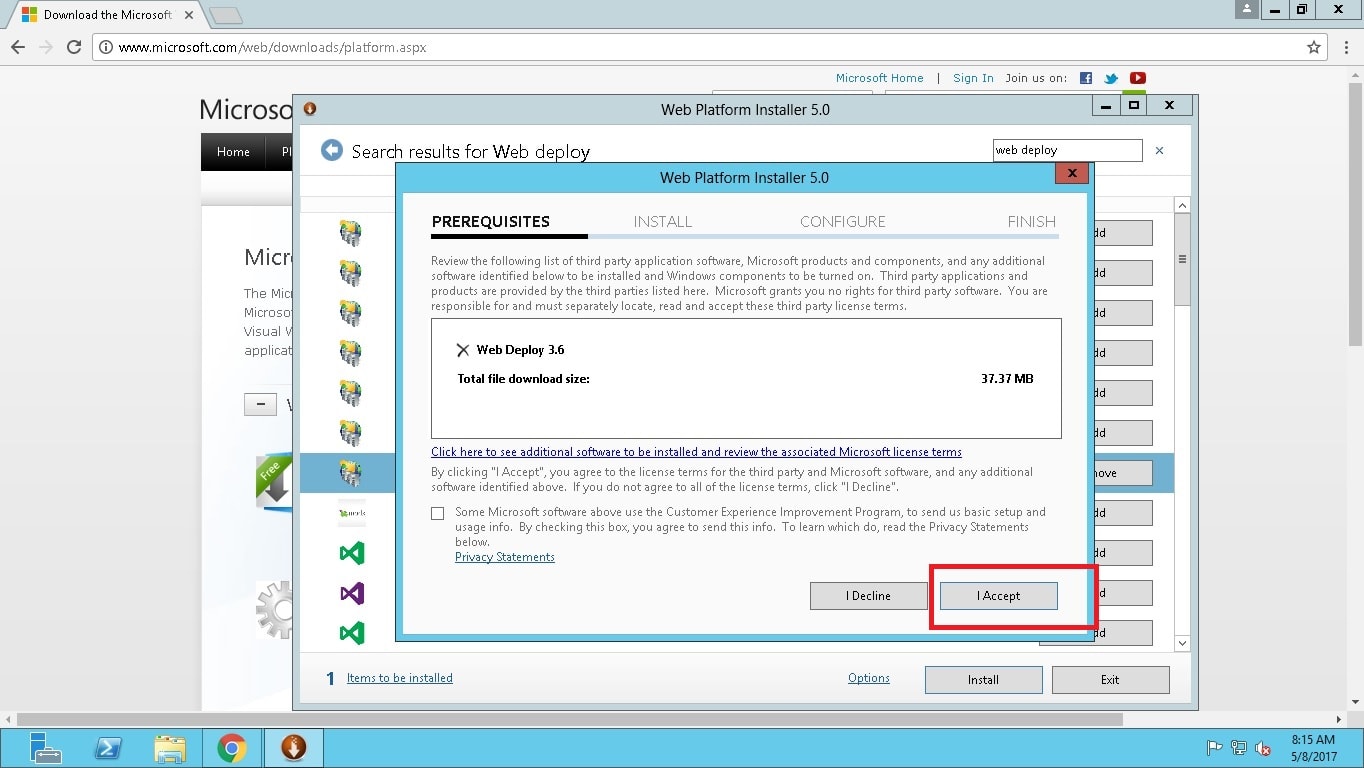The image size is (1364, 768).
Task: Click the green-text logo list icon above Visual Studio
Action: point(351,513)
